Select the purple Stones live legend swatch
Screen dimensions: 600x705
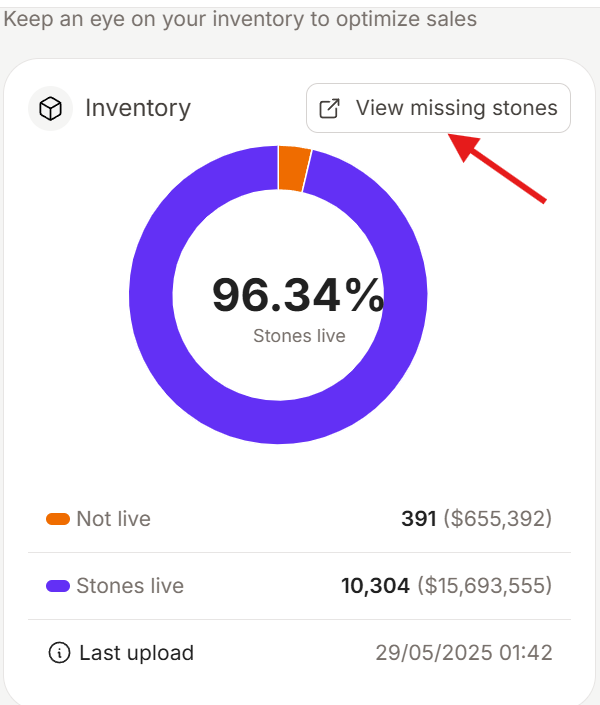point(58,586)
